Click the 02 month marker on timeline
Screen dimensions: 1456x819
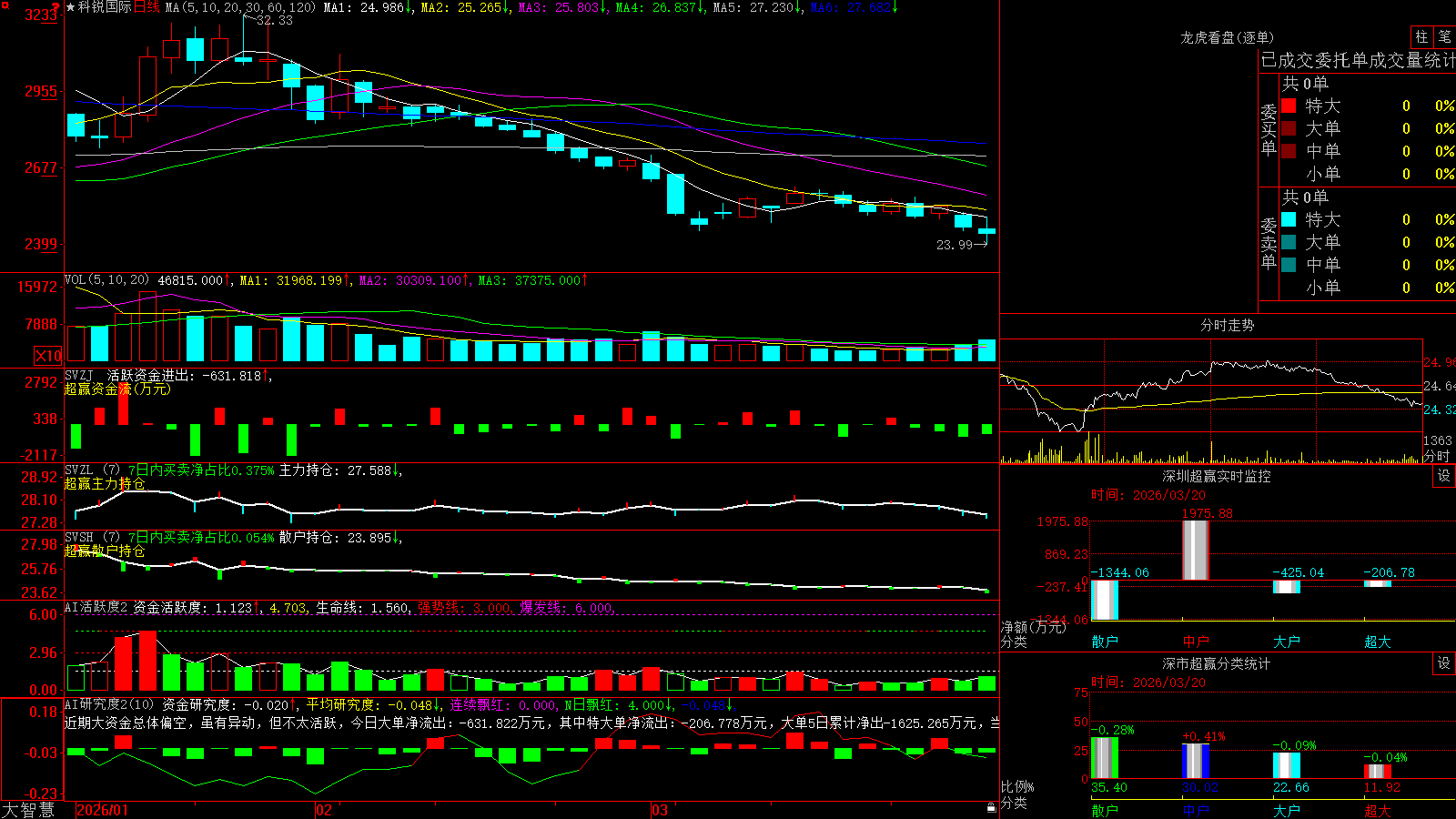click(x=324, y=810)
